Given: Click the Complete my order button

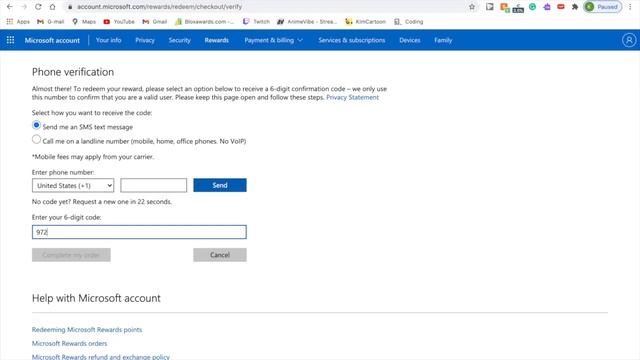Looking at the screenshot, I should (71, 255).
